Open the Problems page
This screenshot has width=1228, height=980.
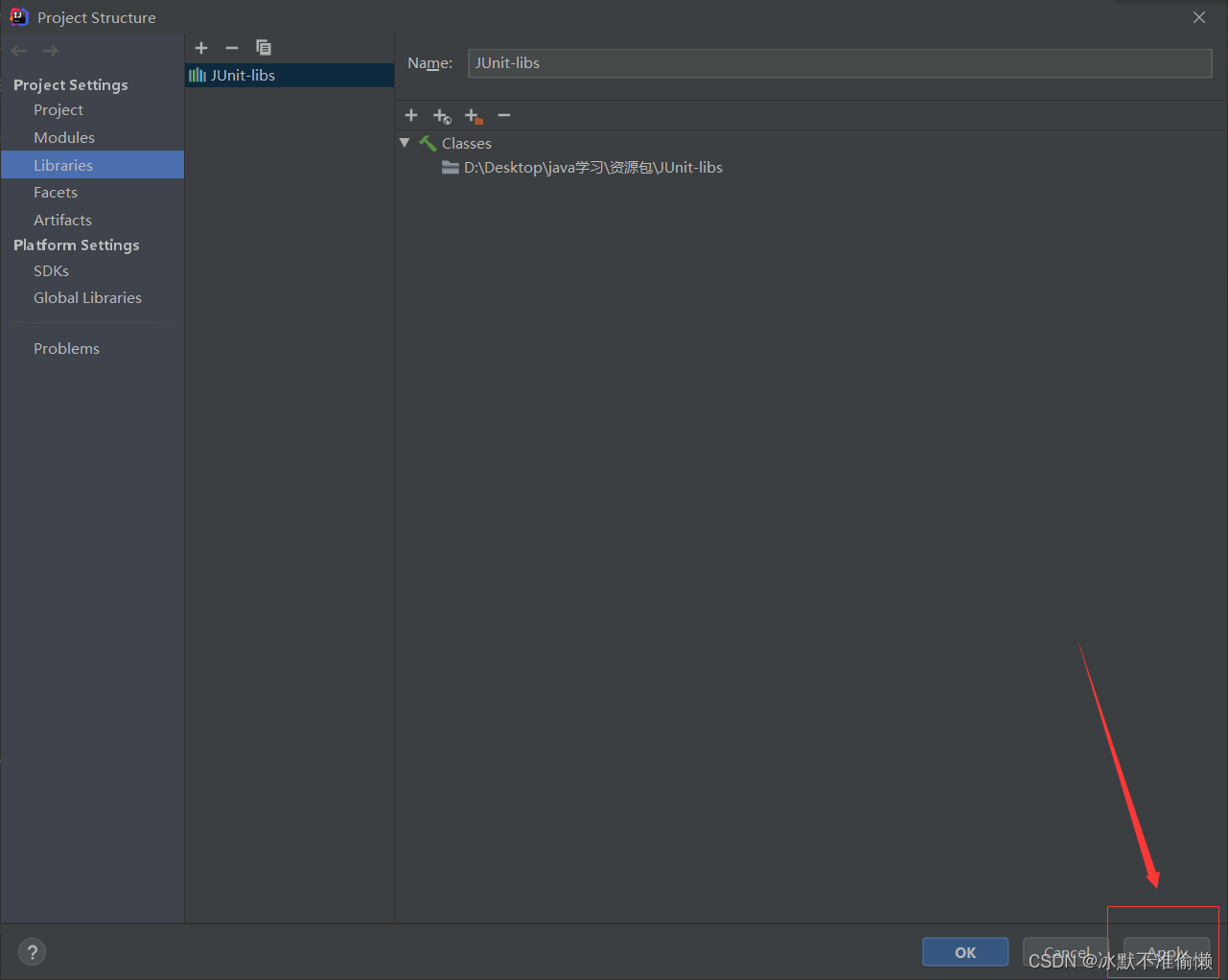point(66,349)
